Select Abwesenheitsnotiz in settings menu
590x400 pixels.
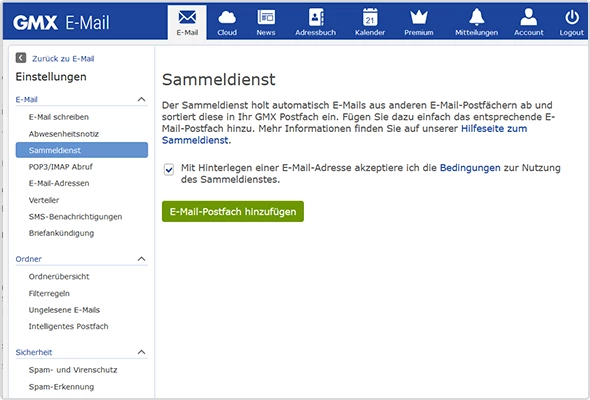(64, 134)
